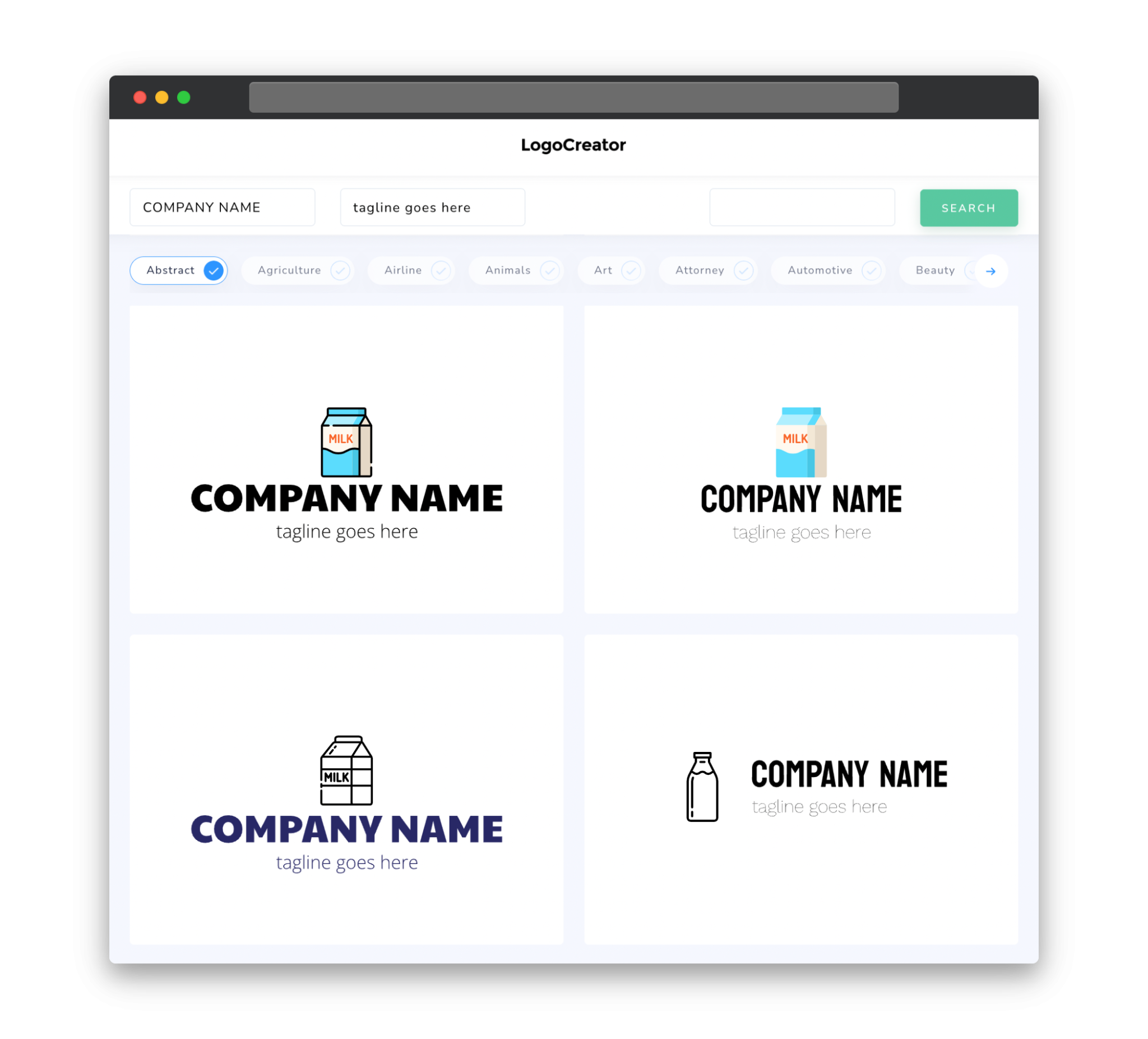1148x1039 pixels.
Task: Click the COMPANY NAME input field
Action: coord(223,207)
